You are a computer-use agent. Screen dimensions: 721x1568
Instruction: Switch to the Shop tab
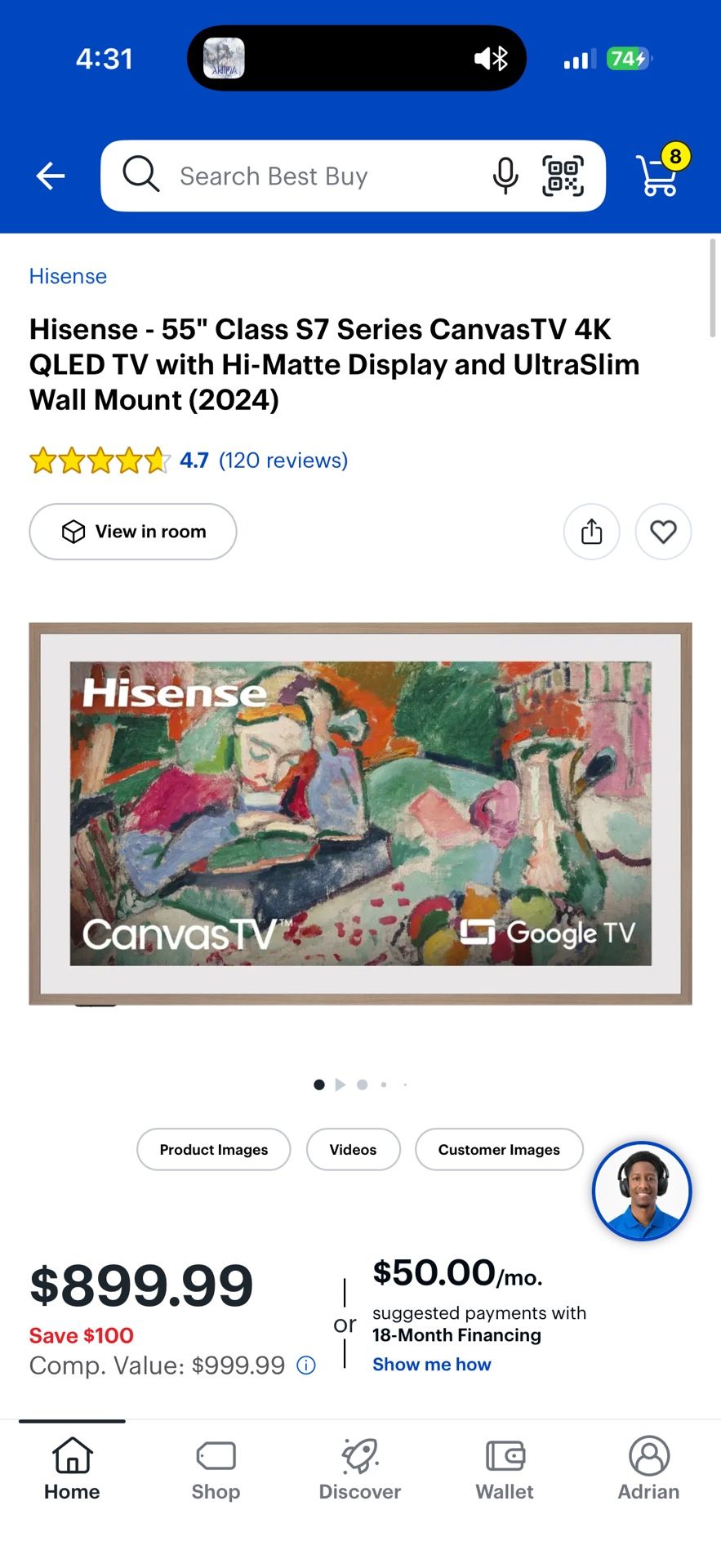(x=216, y=1470)
